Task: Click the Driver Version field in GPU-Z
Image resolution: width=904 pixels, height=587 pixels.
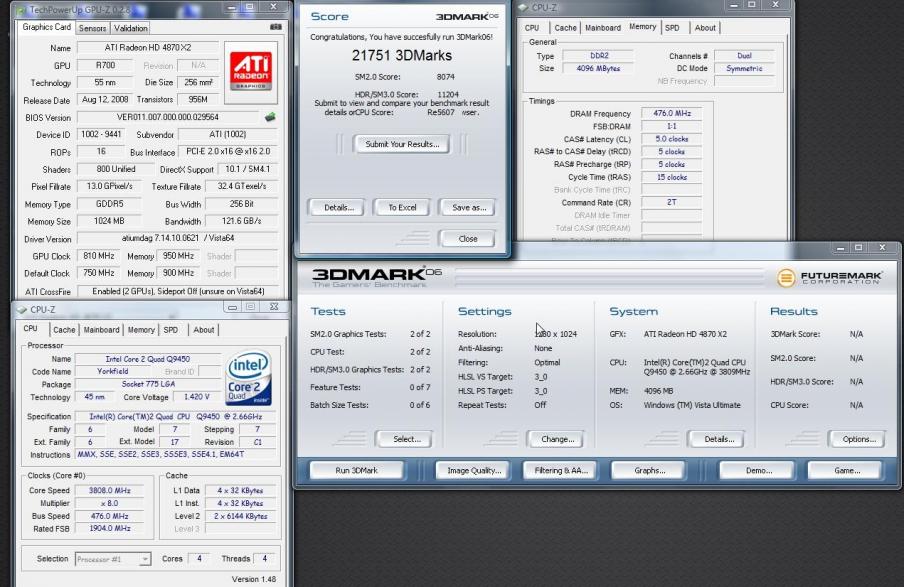Action: [x=178, y=238]
